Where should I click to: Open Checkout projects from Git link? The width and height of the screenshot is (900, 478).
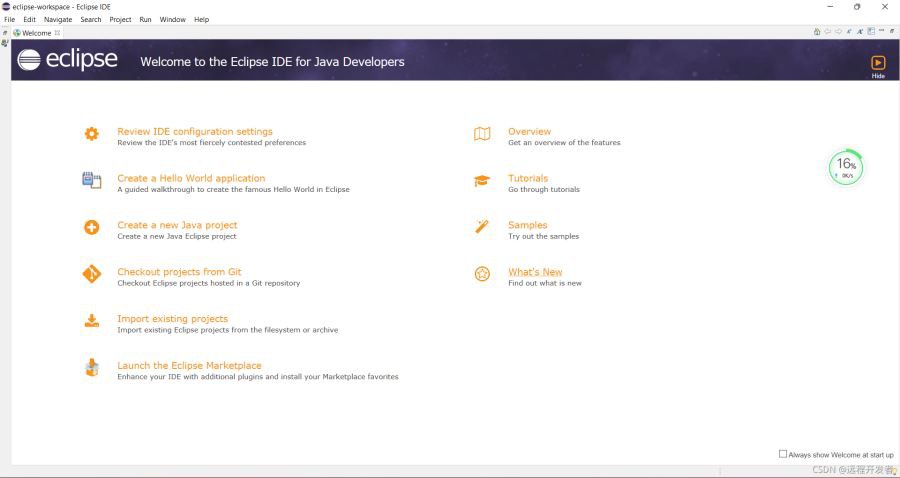click(180, 272)
